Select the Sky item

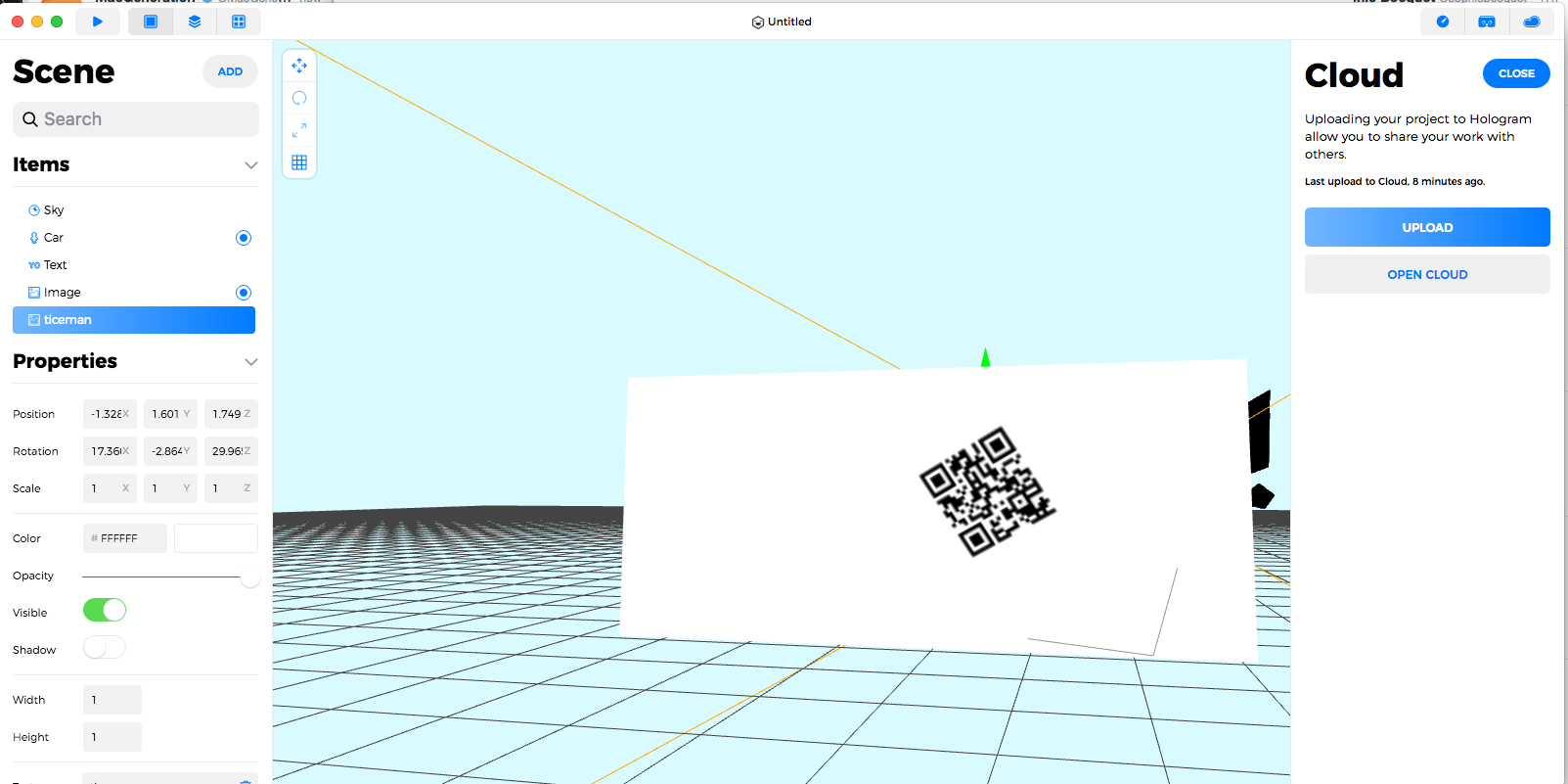pos(134,210)
